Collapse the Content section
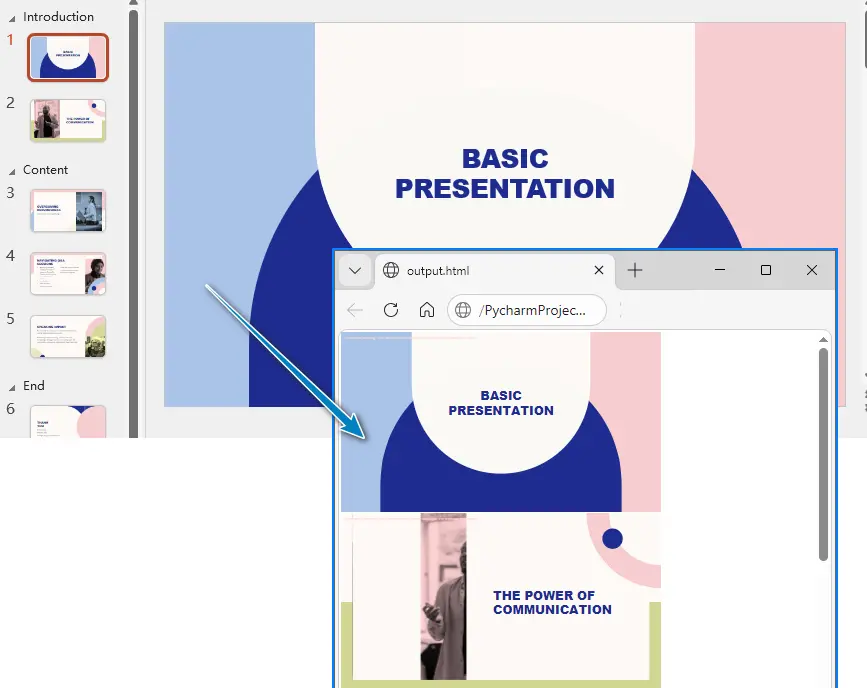Screen dimensions: 867x688 click(x=12, y=172)
